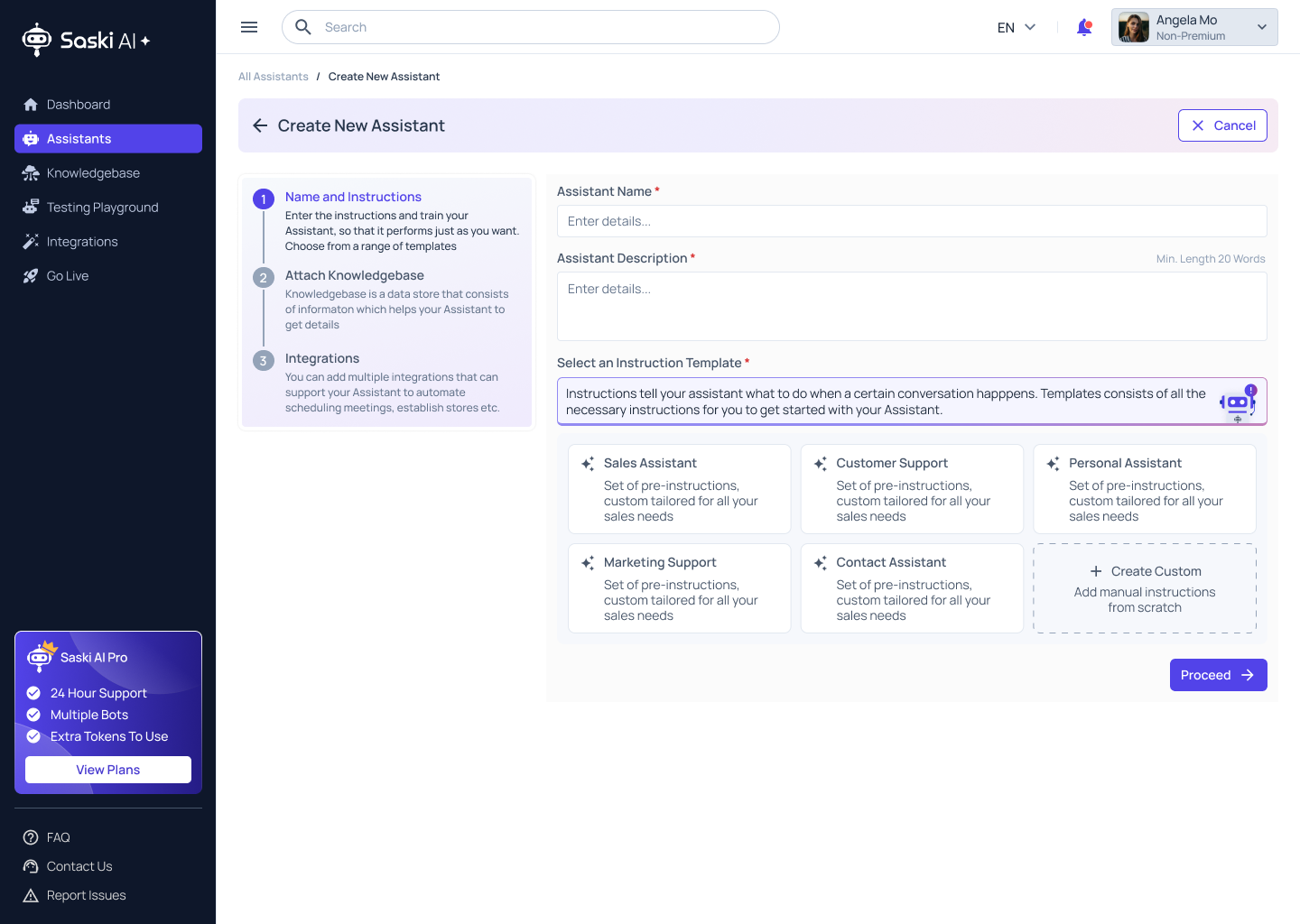Screen dimensions: 1300x924
Task: Follow the All Assistants breadcrumb link
Action: click(x=274, y=77)
